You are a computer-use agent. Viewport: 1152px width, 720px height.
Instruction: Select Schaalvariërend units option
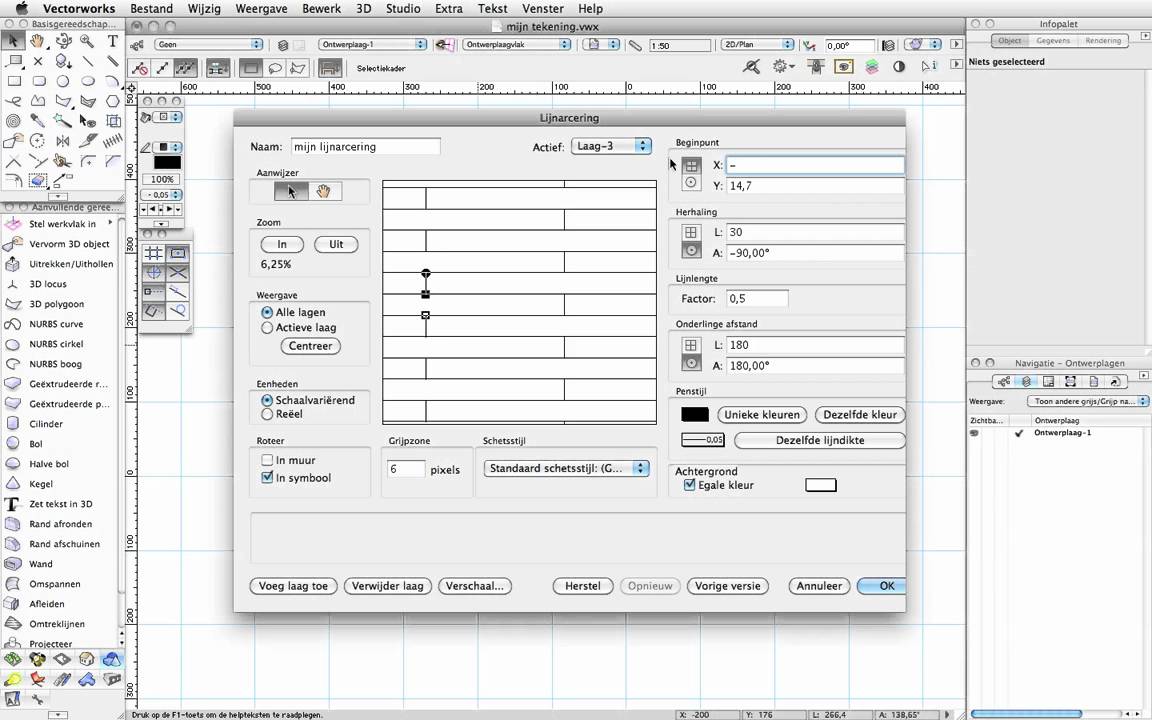coord(267,400)
